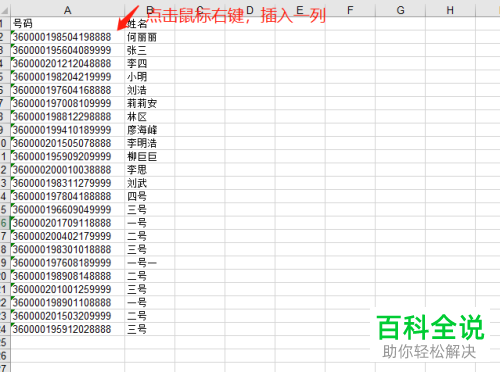
Task: Select cell 360000198311279999
Action: [67, 183]
